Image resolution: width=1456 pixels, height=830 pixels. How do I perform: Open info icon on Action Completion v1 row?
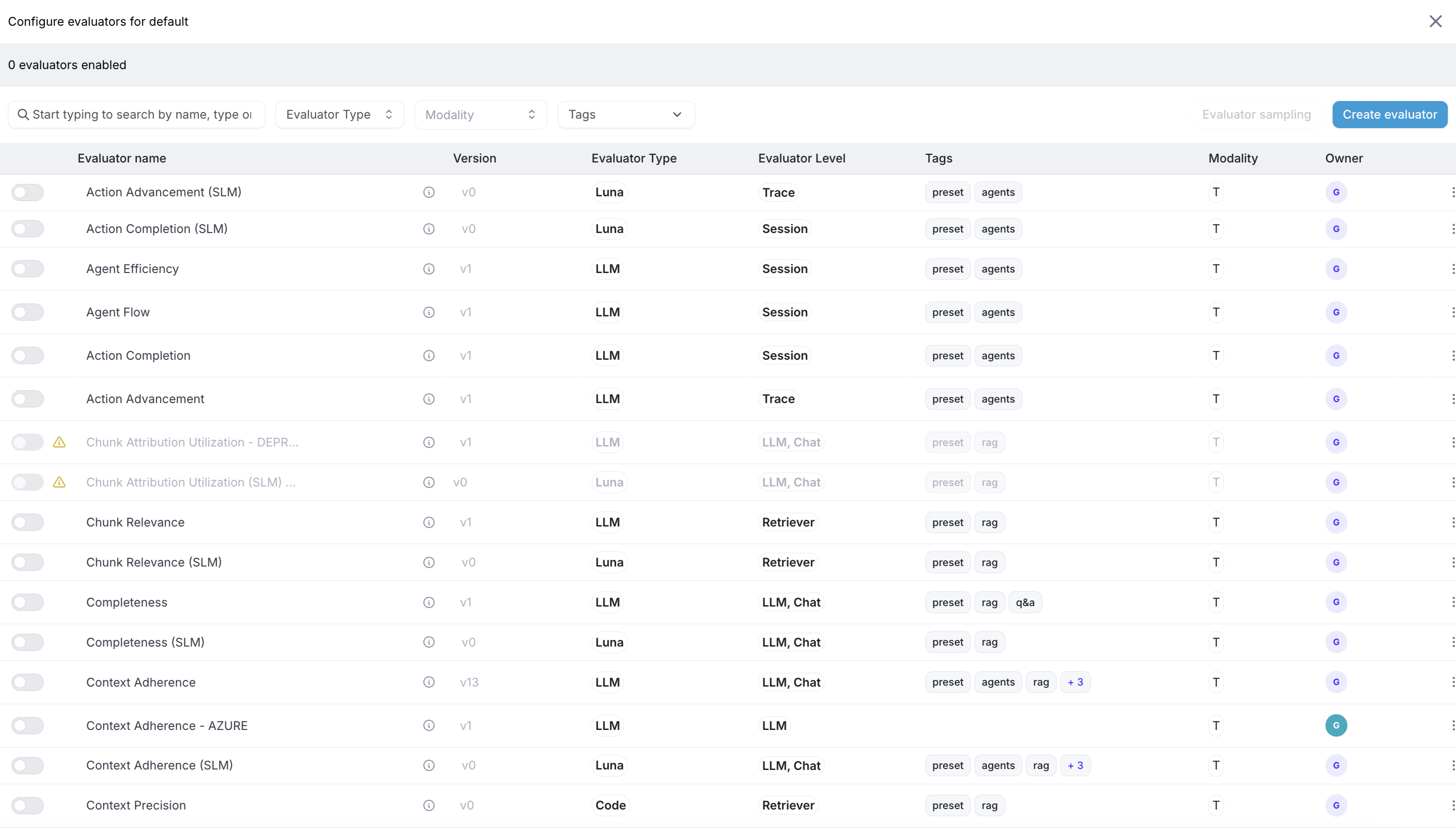pyautogui.click(x=428, y=355)
